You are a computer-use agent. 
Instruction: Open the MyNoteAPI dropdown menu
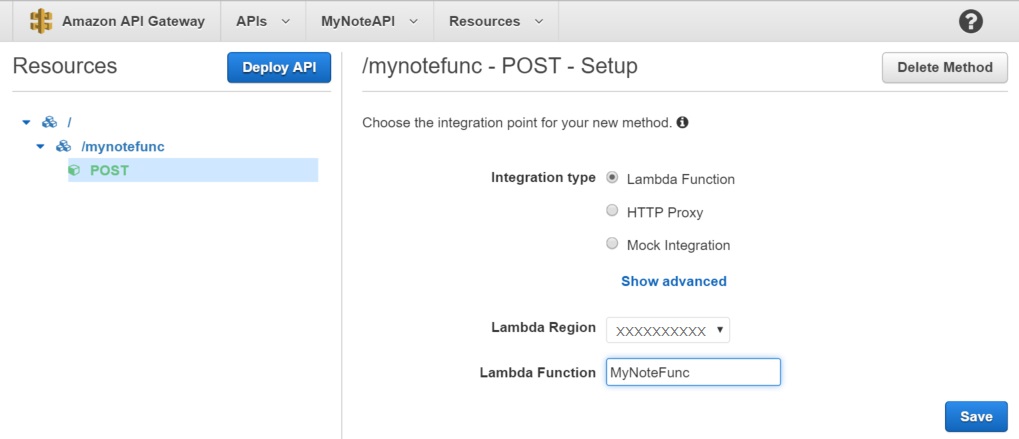(369, 21)
